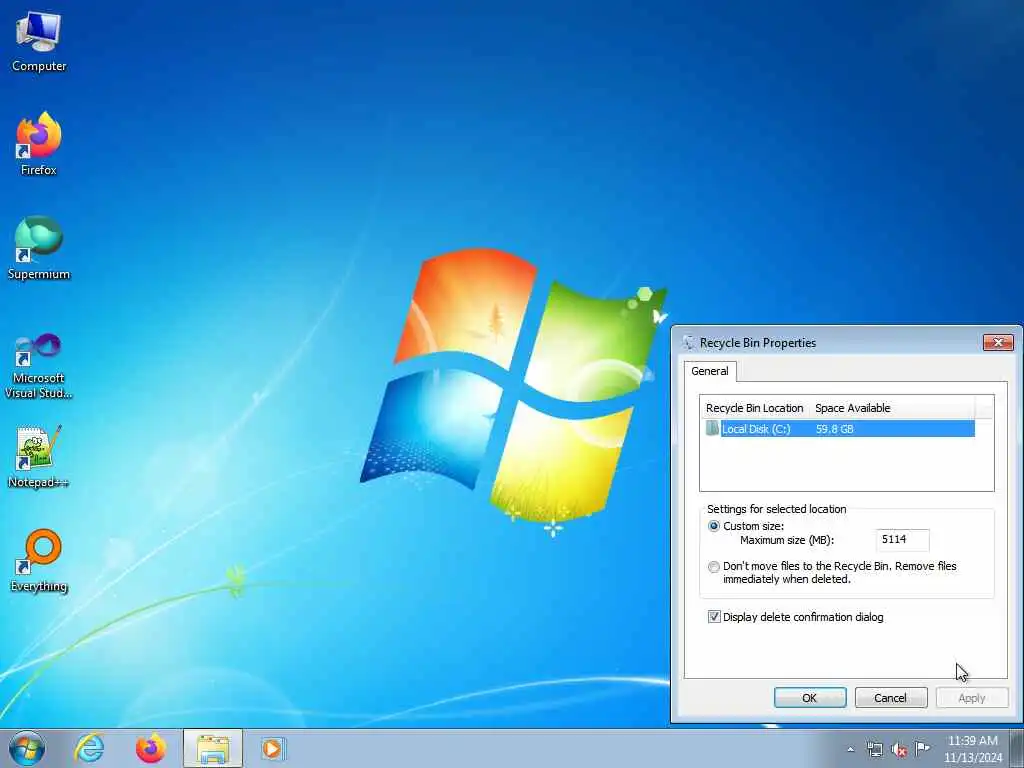1024x768 pixels.
Task: Show hidden tray icons arrow
Action: coord(850,749)
